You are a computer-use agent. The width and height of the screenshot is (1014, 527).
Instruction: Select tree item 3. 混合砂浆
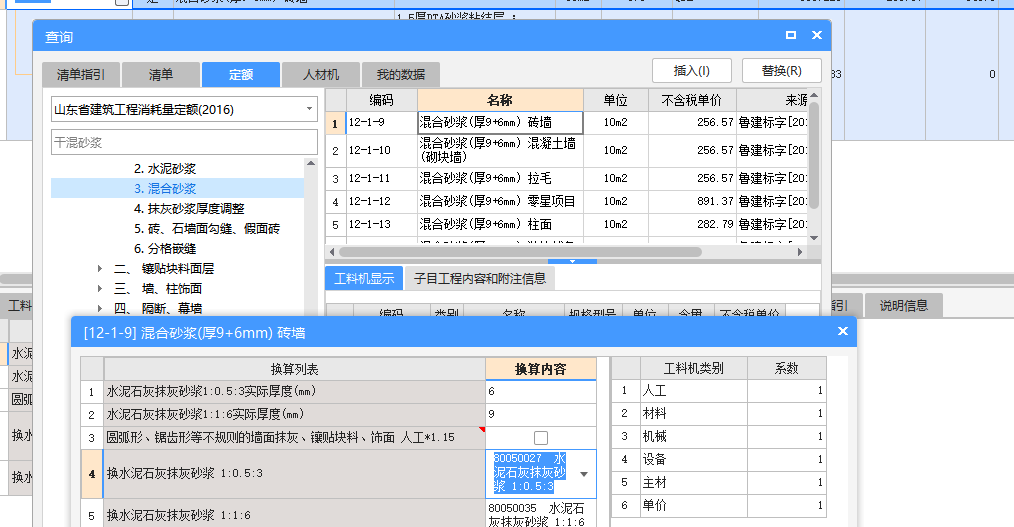(165, 189)
